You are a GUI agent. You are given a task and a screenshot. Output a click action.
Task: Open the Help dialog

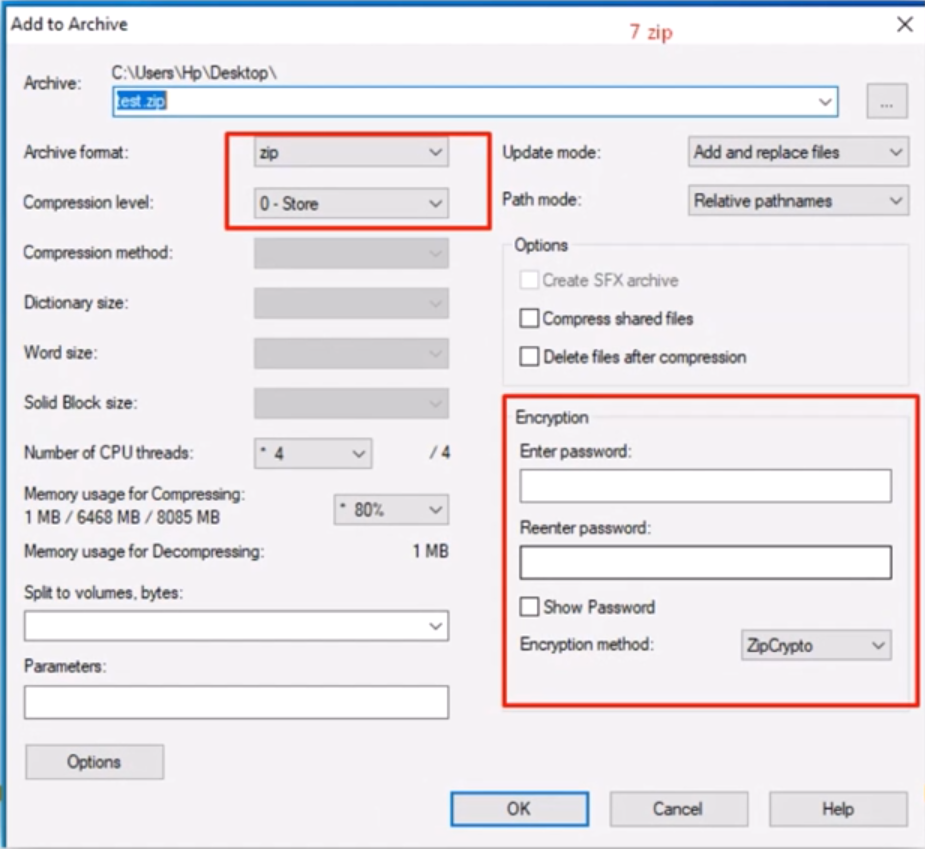click(838, 809)
